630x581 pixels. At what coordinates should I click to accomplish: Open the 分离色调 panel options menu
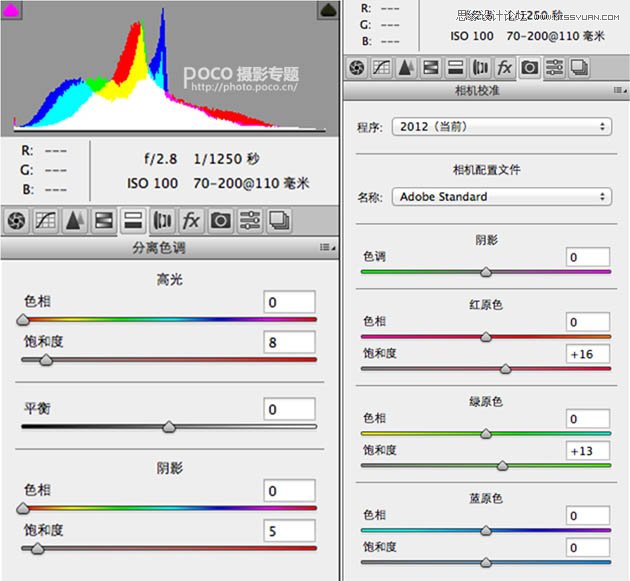click(326, 247)
